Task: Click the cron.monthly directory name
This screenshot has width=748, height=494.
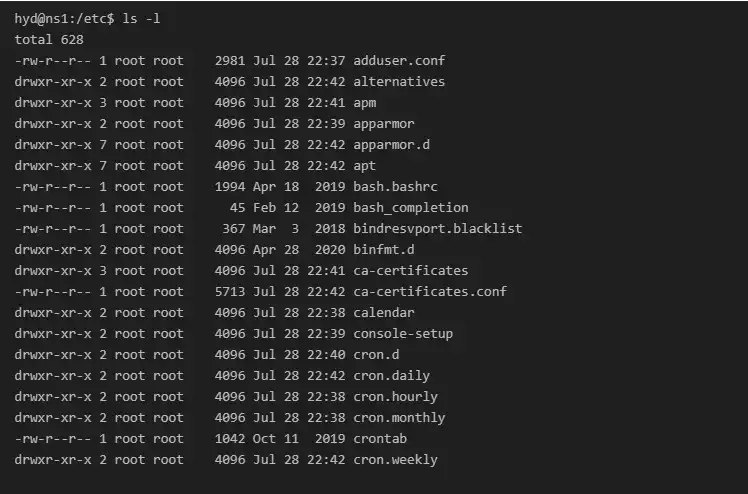Action: [x=399, y=417]
